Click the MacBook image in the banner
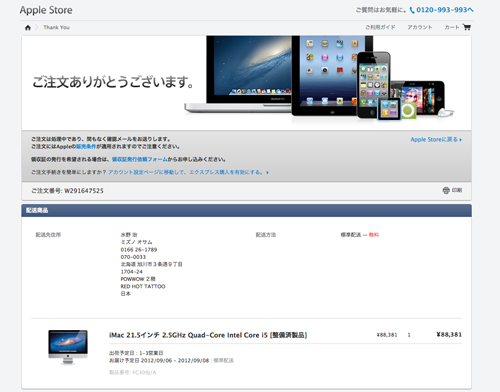 (238, 75)
